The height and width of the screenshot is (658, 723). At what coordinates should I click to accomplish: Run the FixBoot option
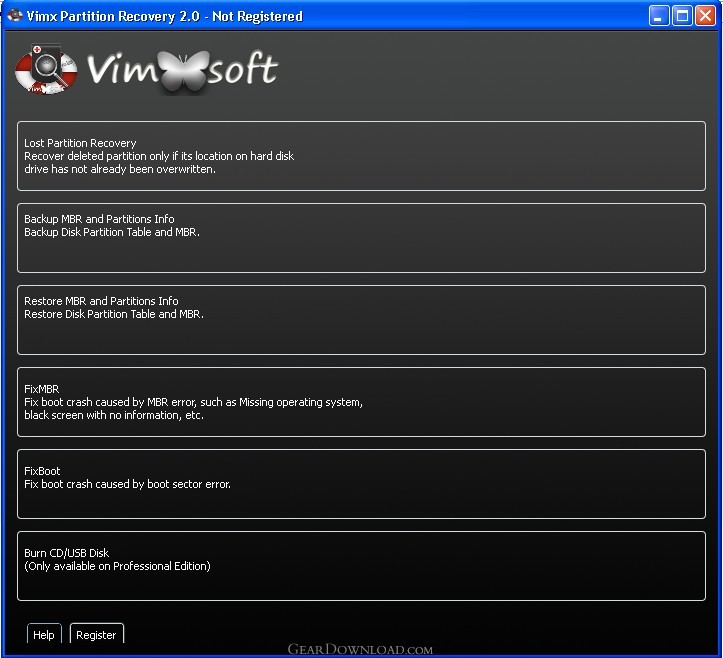pos(361,484)
